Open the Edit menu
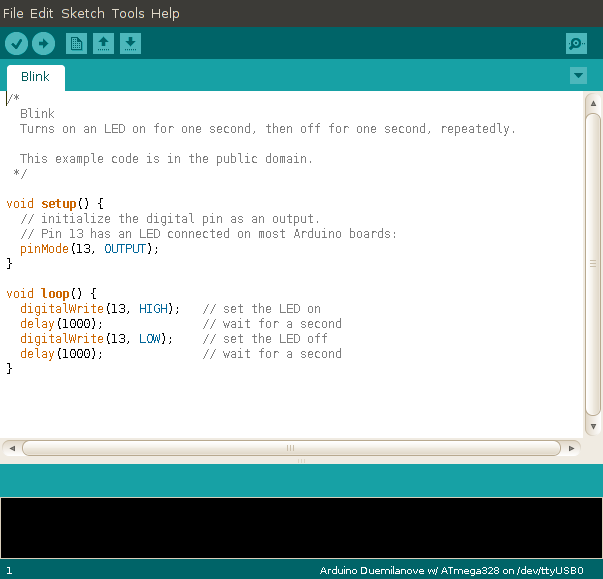This screenshot has height=579, width=603. pos(42,13)
